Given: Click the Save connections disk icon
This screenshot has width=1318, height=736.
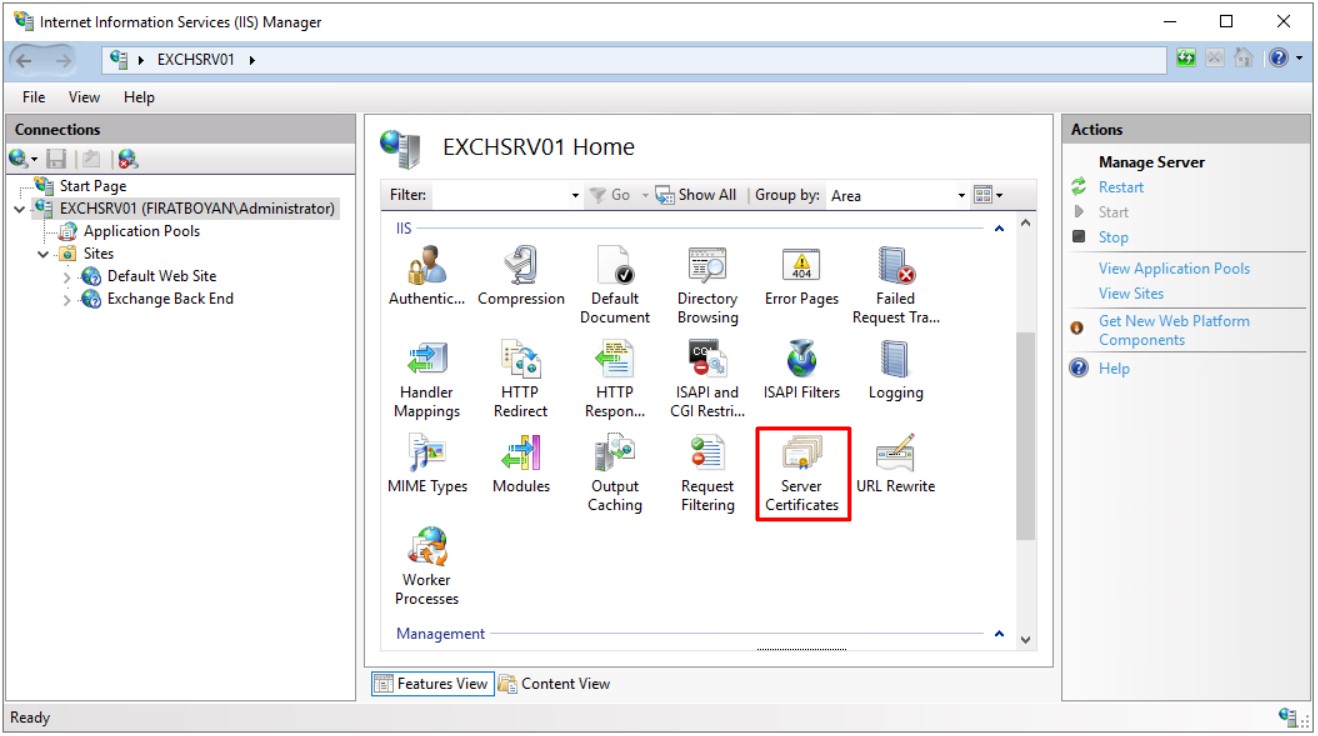Looking at the screenshot, I should tap(56, 158).
